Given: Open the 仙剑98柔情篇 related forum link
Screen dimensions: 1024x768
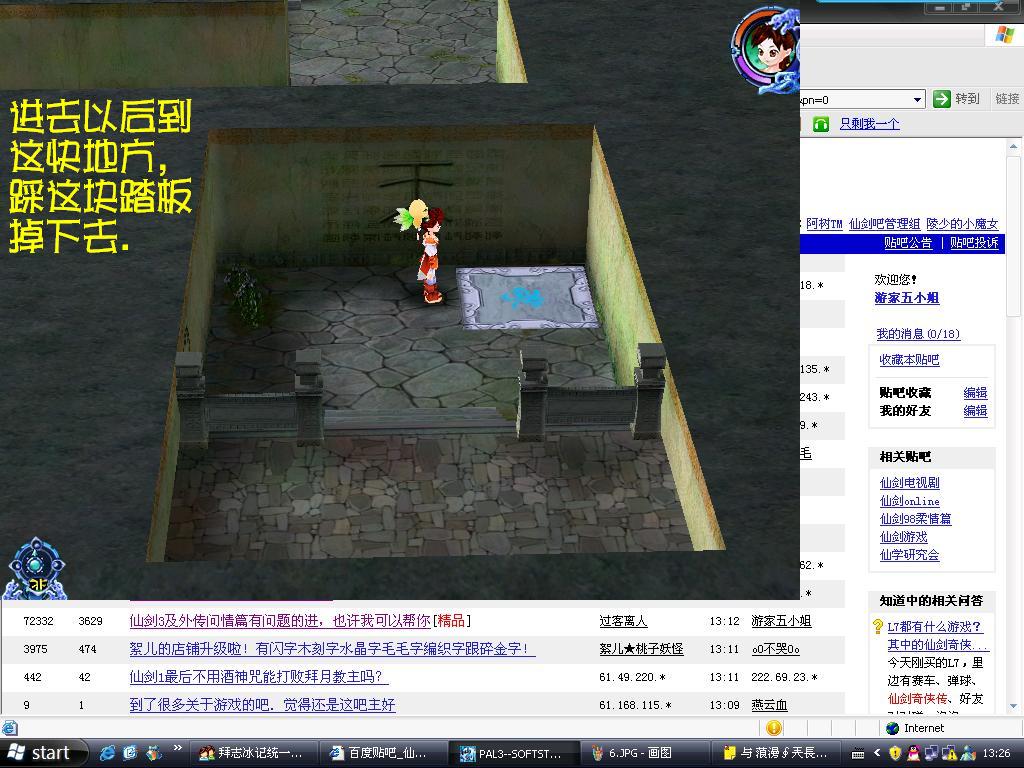Looking at the screenshot, I should [915, 519].
